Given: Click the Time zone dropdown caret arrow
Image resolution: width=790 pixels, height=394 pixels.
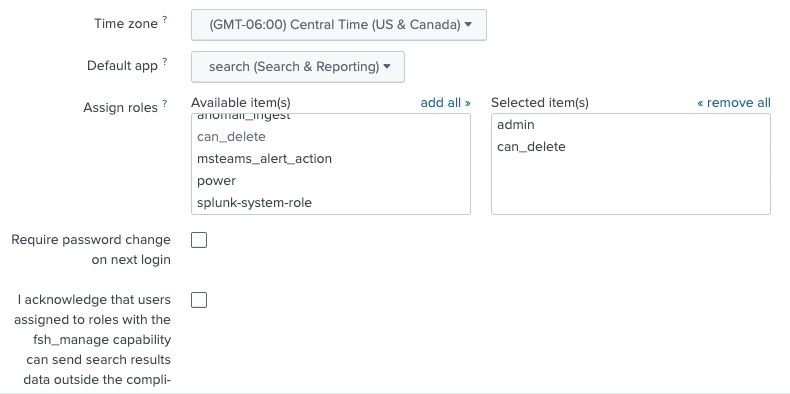Looking at the screenshot, I should click(x=468, y=24).
